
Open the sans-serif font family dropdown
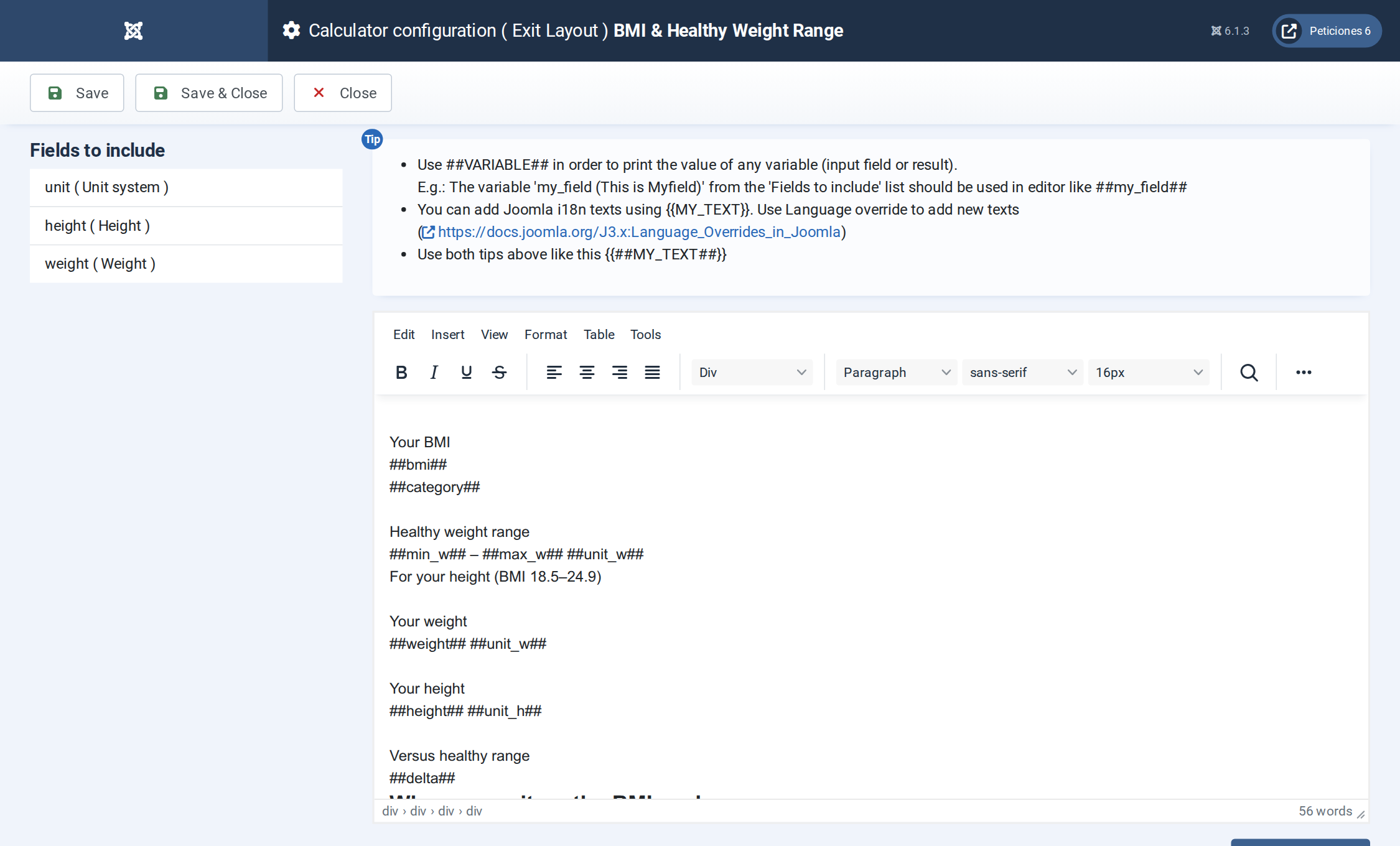pos(1022,372)
